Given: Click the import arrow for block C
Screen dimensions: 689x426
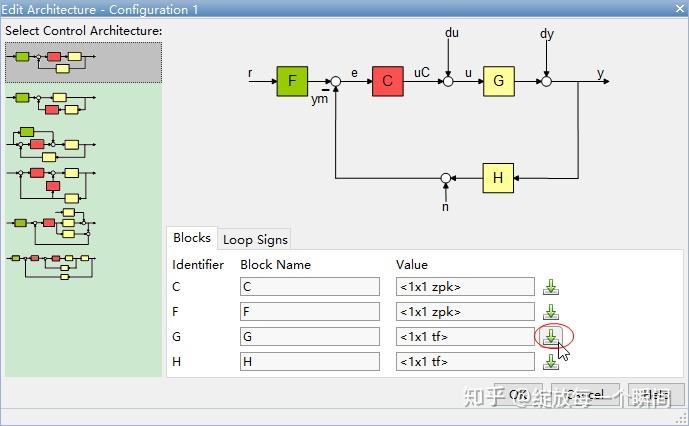Looking at the screenshot, I should click(x=551, y=287).
